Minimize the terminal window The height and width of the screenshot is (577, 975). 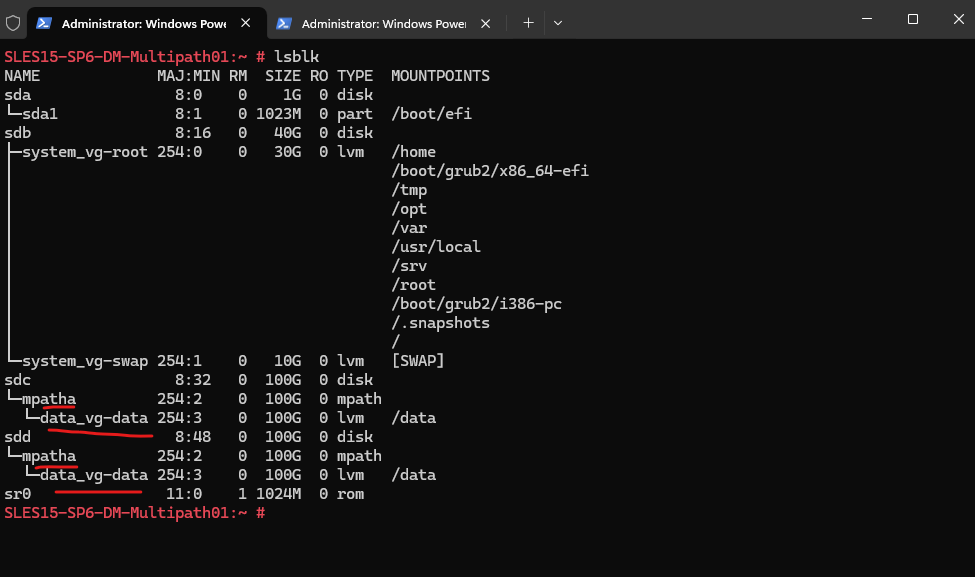coord(867,19)
